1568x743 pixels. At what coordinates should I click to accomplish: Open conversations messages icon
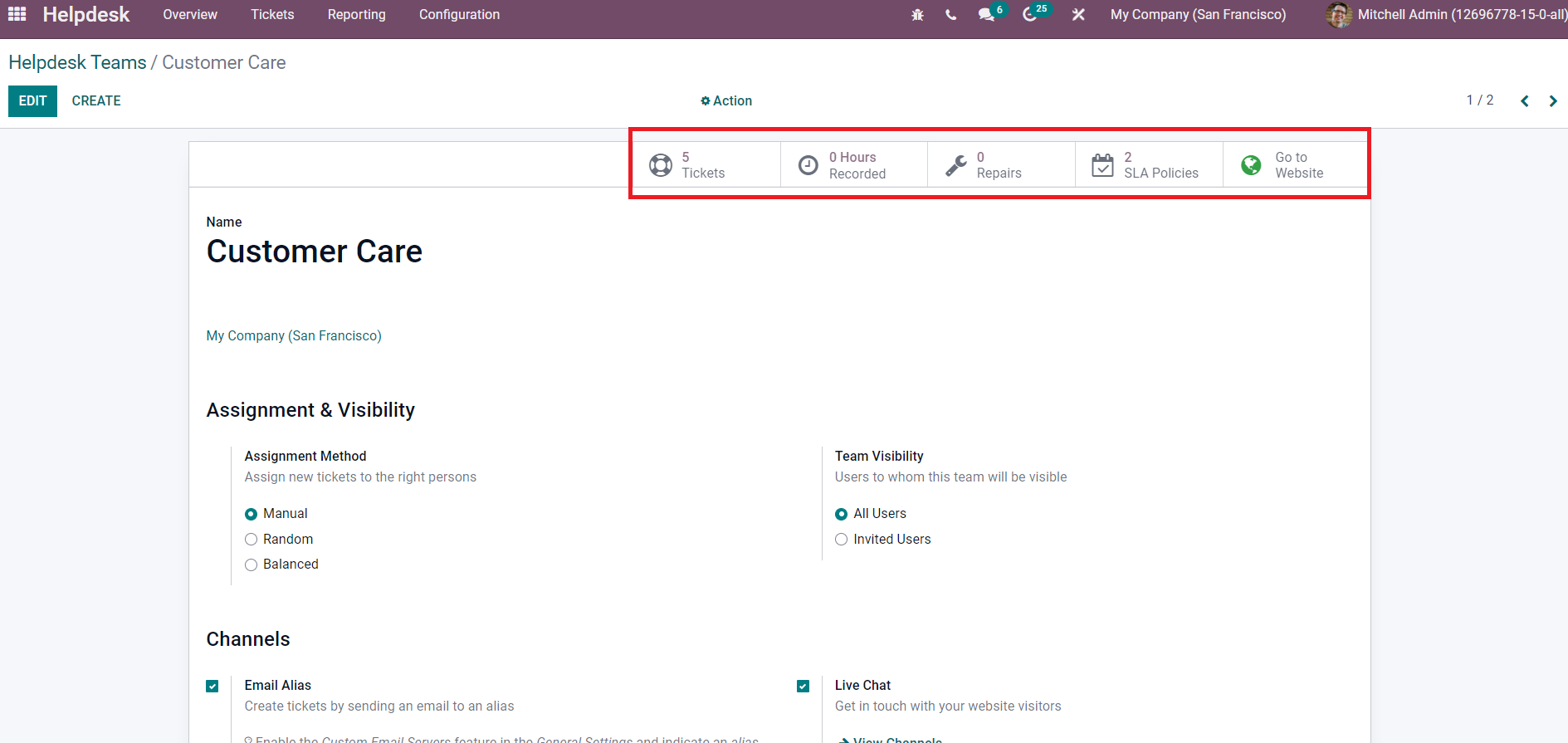tap(986, 15)
